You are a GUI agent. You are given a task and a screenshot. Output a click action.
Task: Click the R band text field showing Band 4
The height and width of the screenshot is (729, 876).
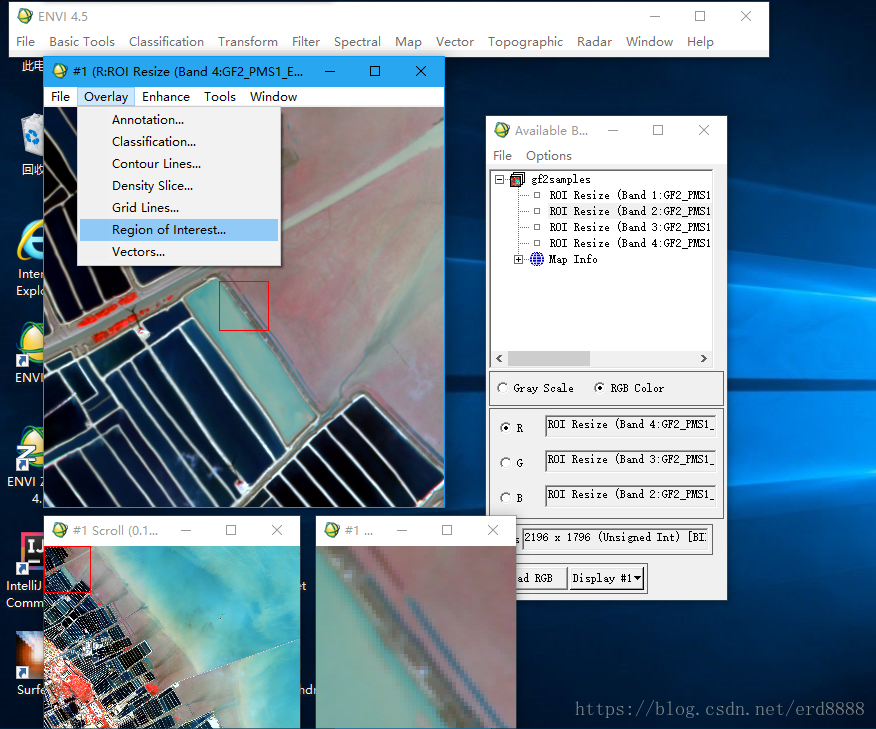[x=630, y=425]
